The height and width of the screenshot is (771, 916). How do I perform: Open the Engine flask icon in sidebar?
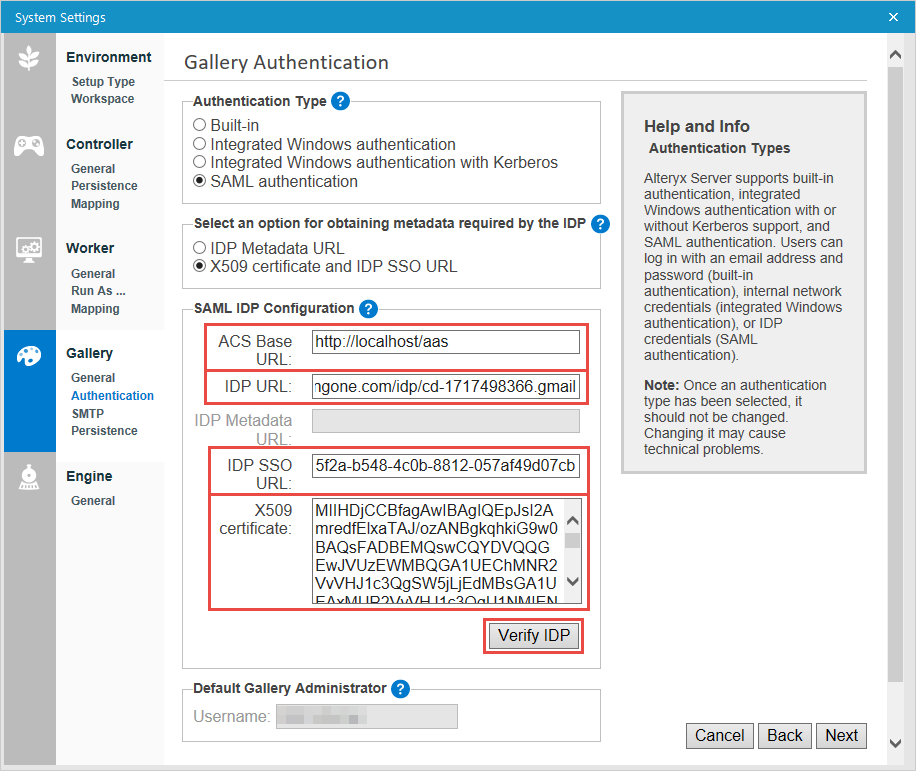pyautogui.click(x=29, y=475)
